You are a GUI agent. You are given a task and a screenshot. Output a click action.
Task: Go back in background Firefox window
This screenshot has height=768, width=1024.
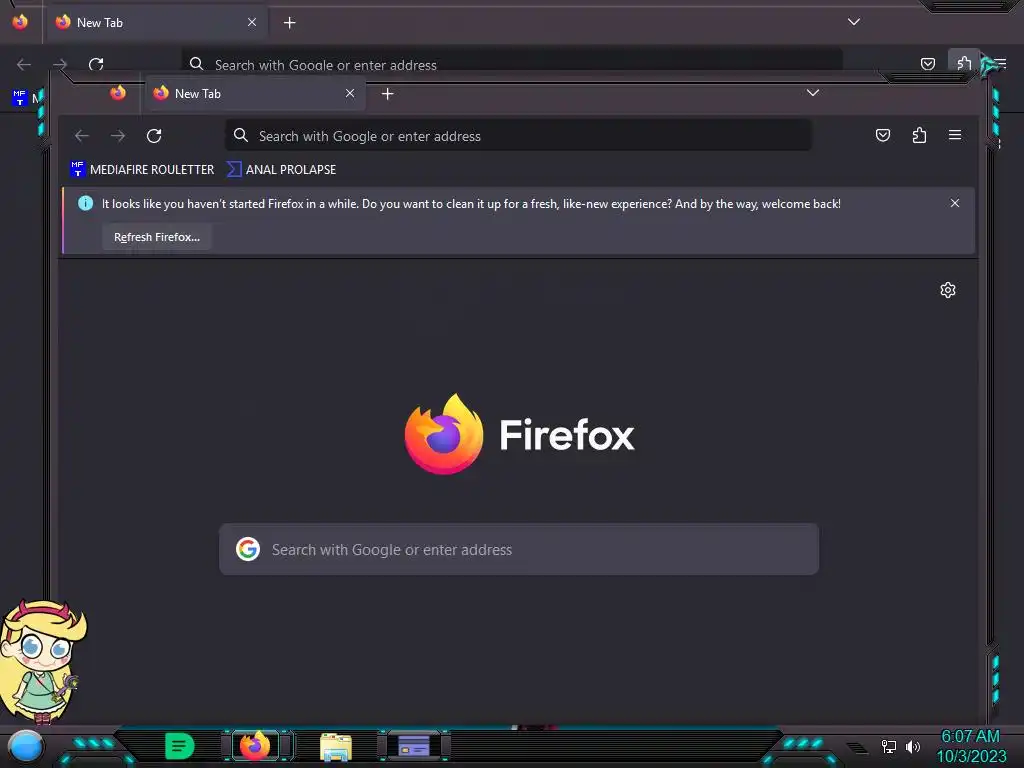point(24,64)
